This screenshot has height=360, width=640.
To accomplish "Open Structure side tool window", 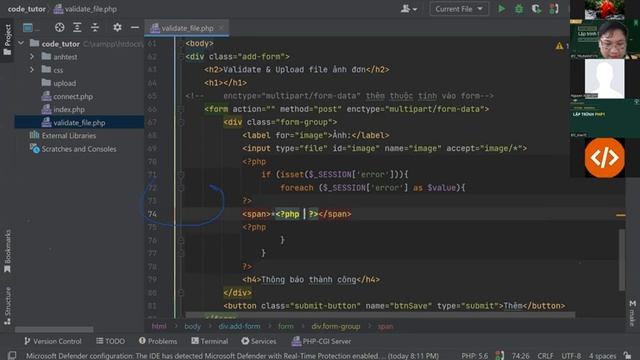I will click(7, 306).
